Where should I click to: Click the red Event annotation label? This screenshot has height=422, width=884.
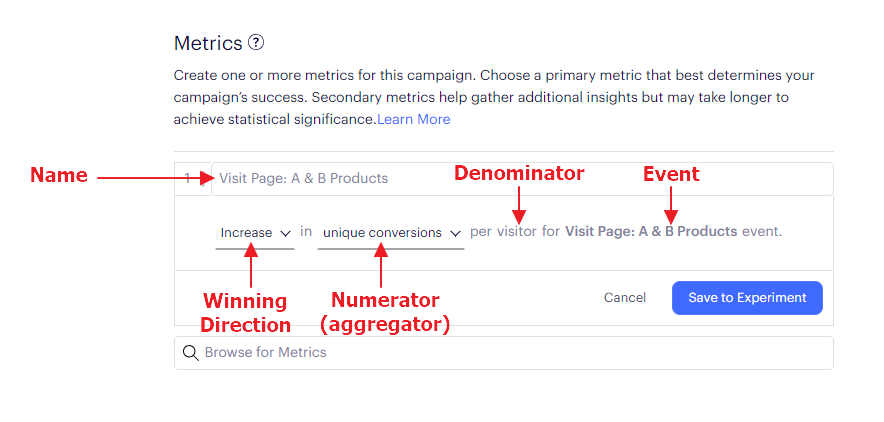coord(671,174)
